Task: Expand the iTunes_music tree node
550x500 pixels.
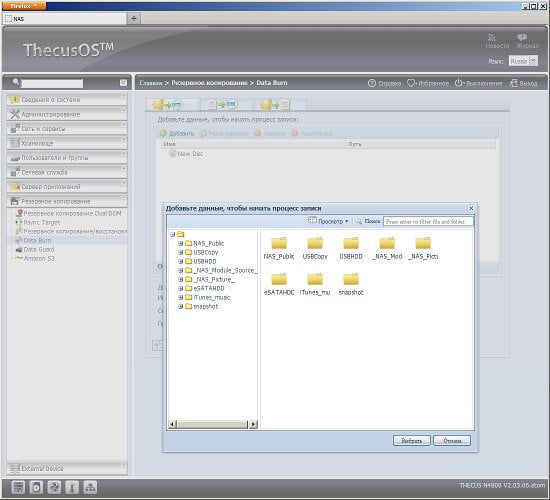Action: (180, 297)
